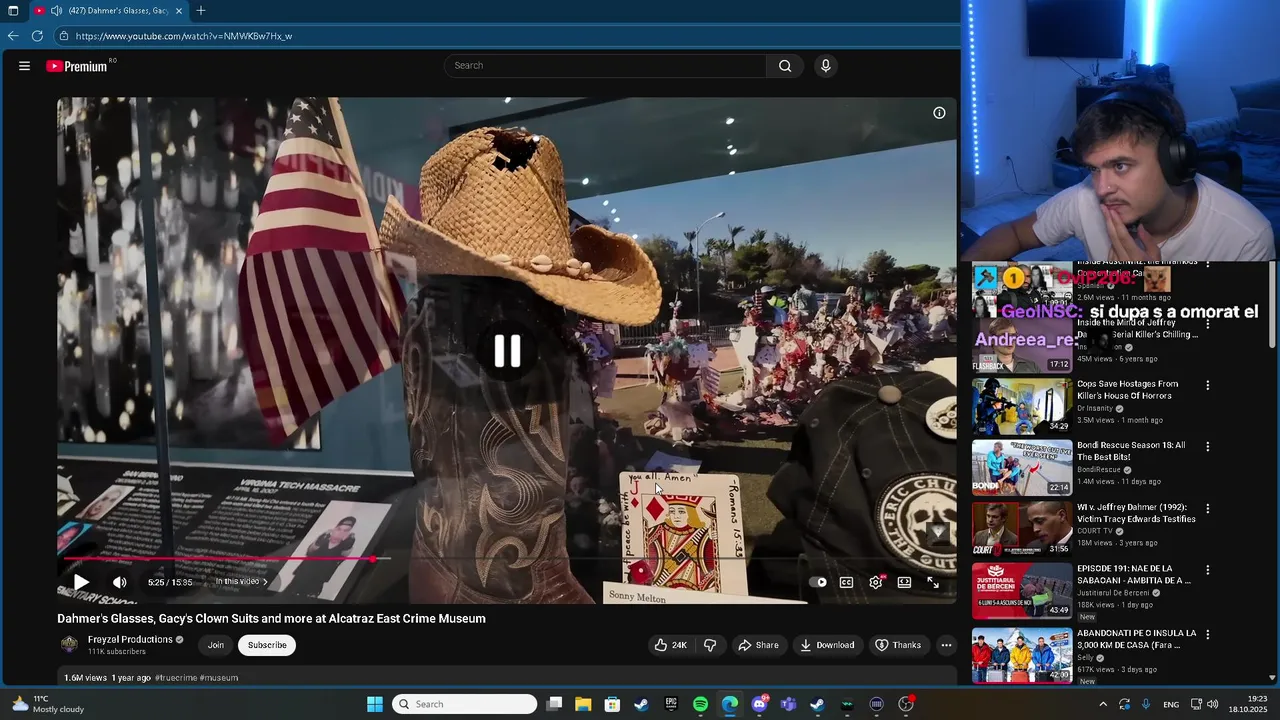Open options menu for 'Inside the Mind of Jeffrey'
The image size is (1280, 720).
1207,324
